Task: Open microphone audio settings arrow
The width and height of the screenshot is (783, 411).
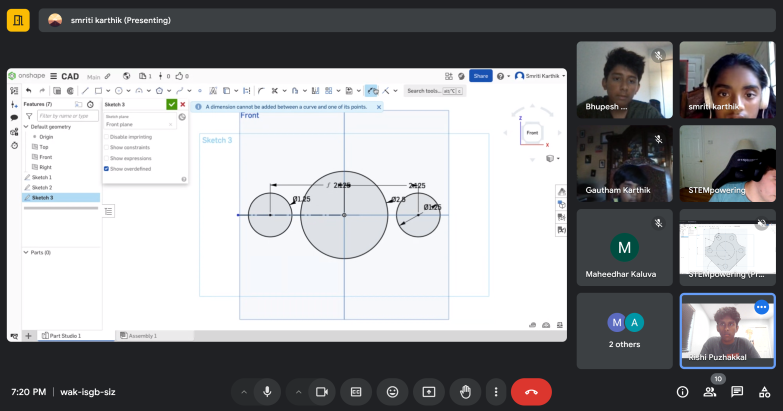Action: point(244,392)
